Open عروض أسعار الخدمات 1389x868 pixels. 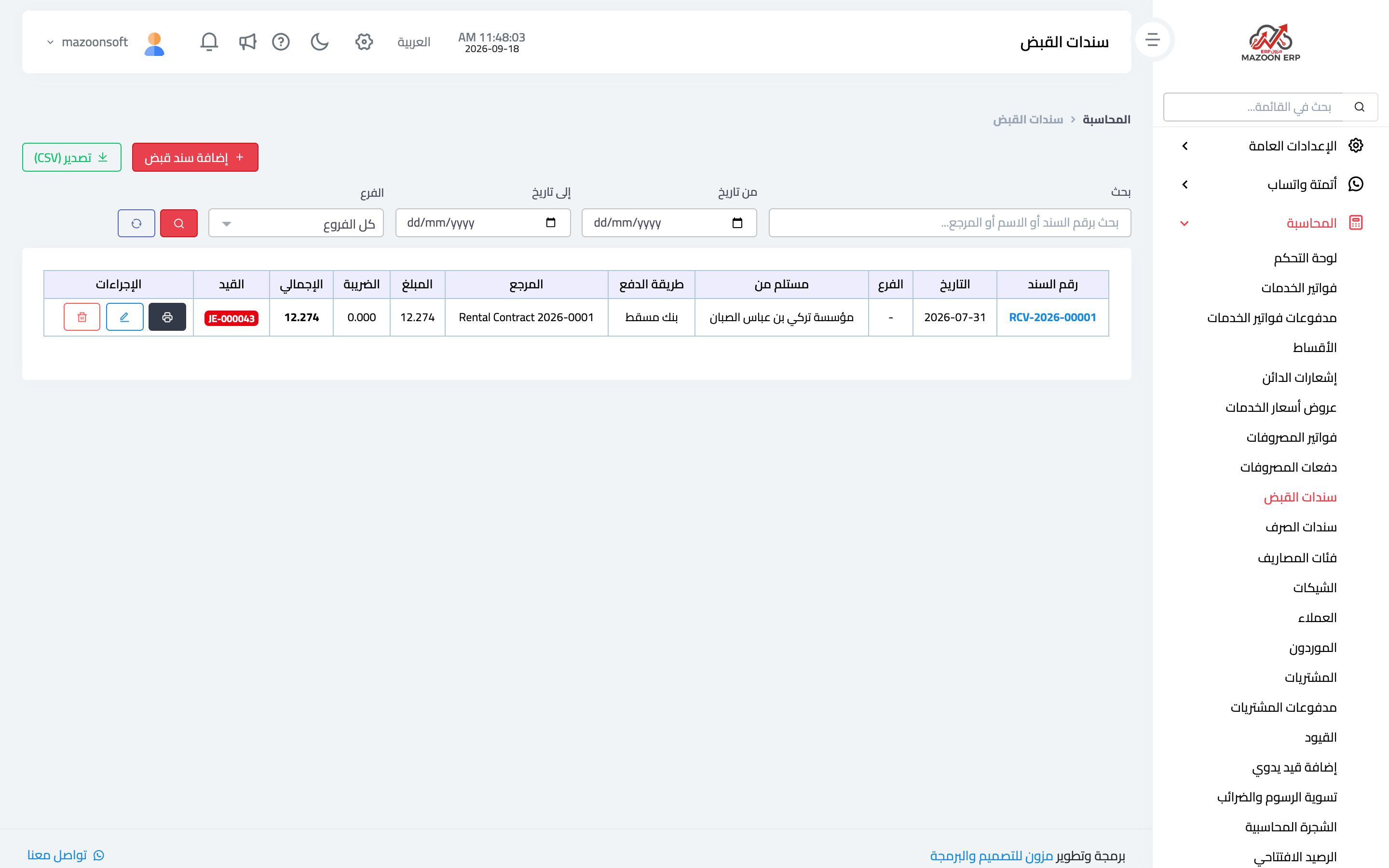[x=1281, y=407]
